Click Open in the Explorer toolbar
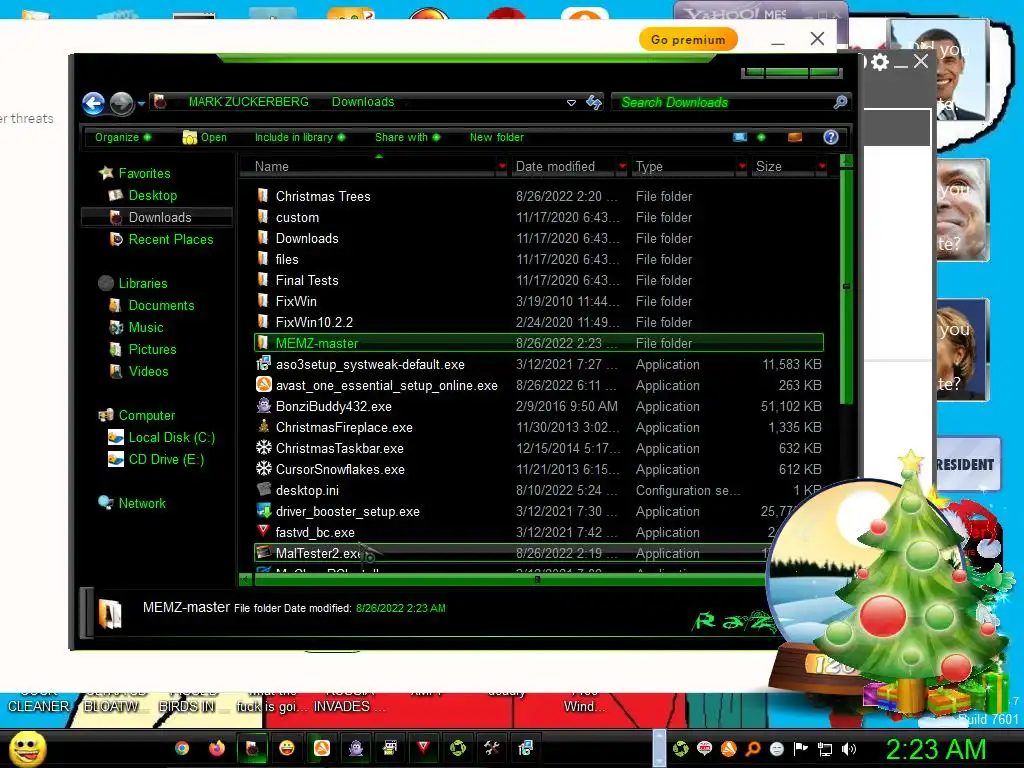This screenshot has height=768, width=1024. click(204, 137)
